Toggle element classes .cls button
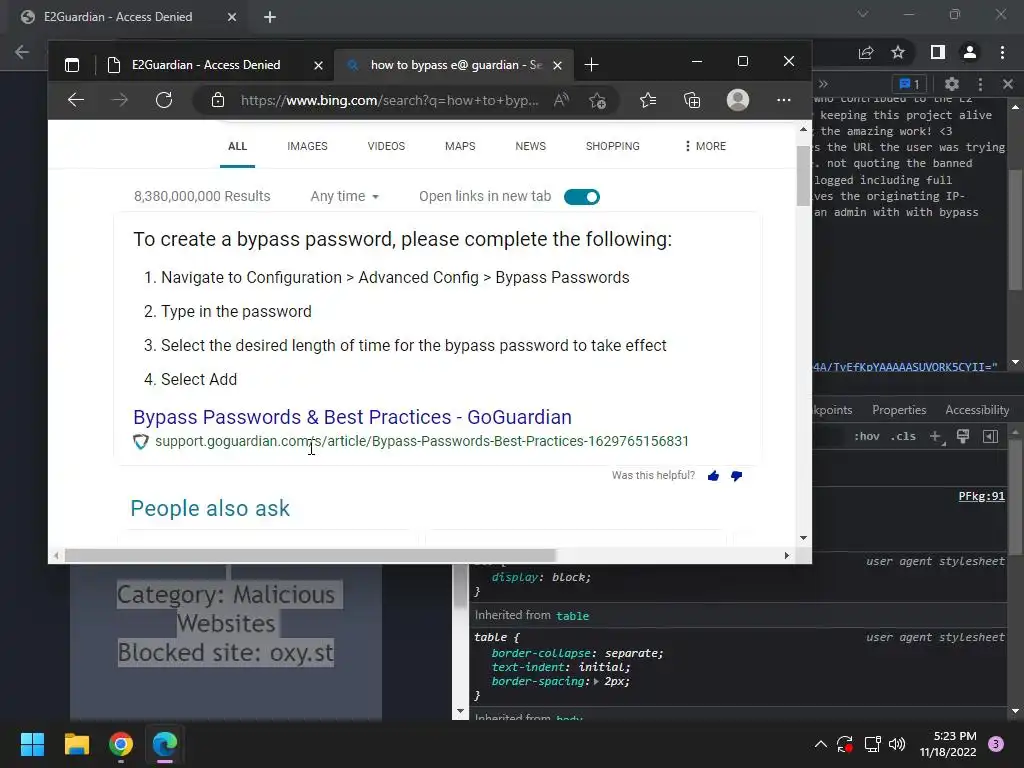Screen dimensions: 1024x768 (x=903, y=436)
